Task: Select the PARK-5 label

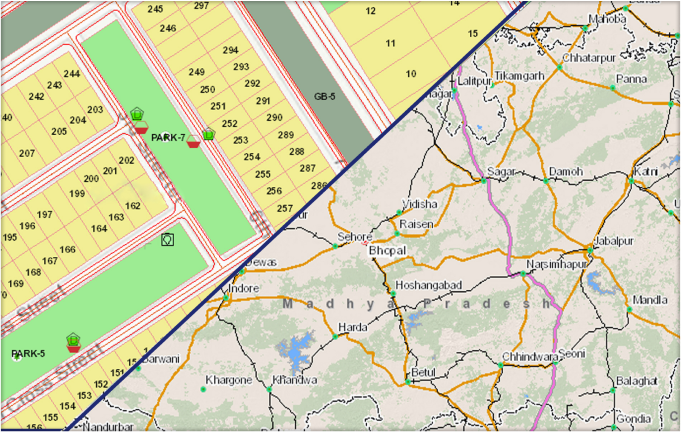Action: pyautogui.click(x=28, y=354)
